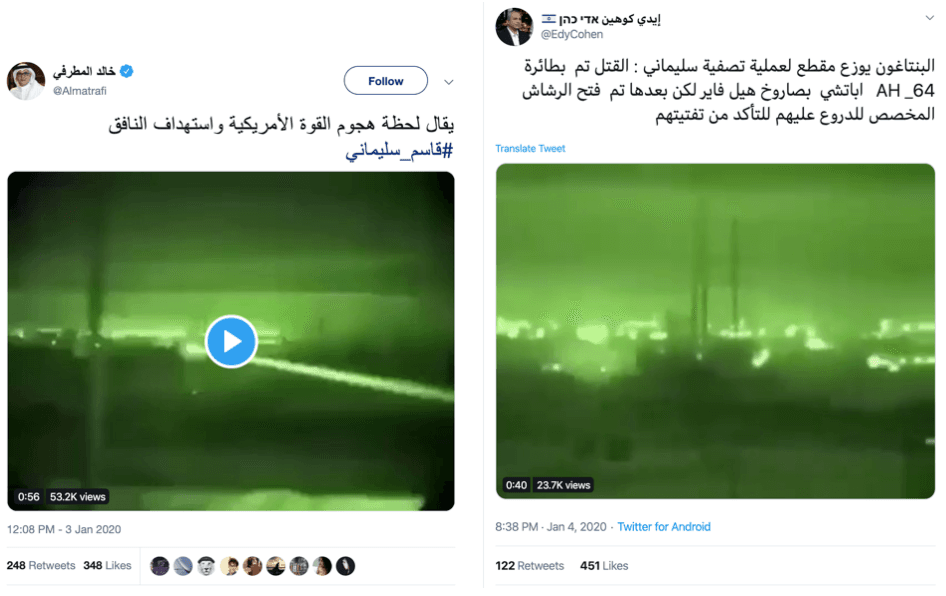View the 348 Likes list
This screenshot has height=596, width=946.
tap(107, 565)
